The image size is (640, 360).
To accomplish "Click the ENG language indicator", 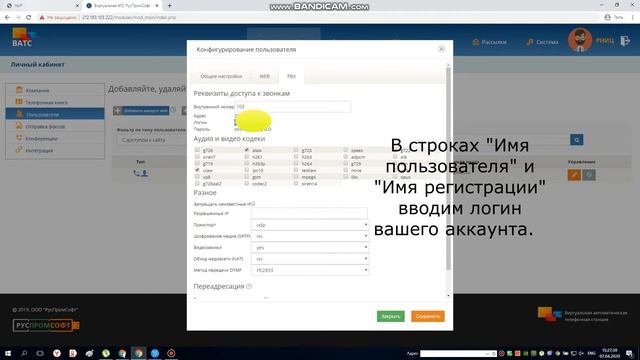I will (x=591, y=353).
